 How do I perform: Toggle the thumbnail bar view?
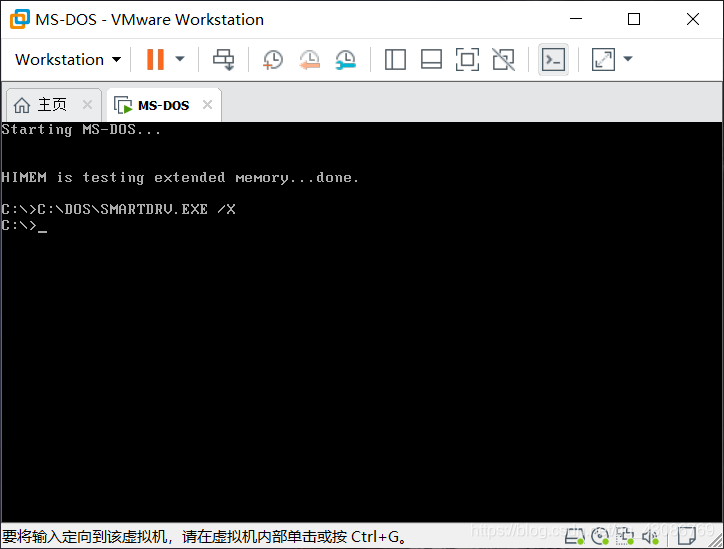tap(431, 60)
